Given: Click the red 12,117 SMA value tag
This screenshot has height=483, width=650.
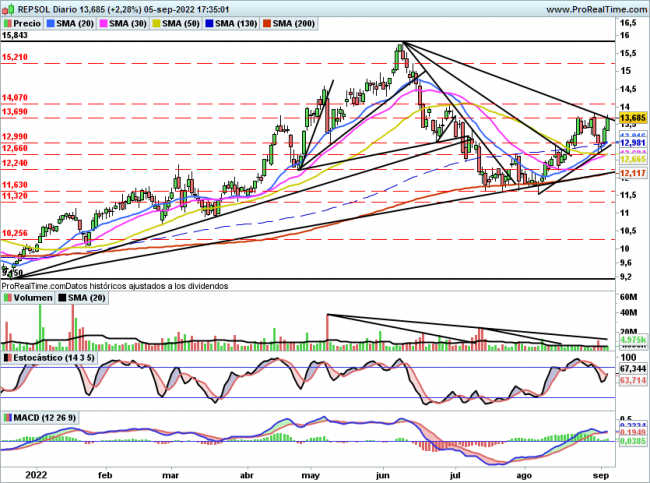Looking at the screenshot, I should tap(633, 173).
